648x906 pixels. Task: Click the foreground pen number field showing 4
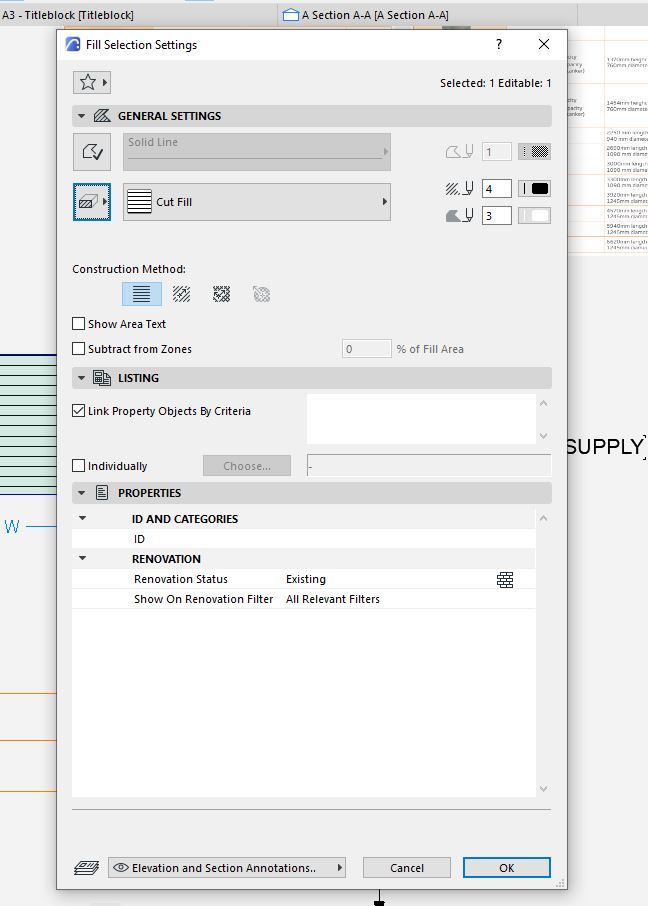click(497, 188)
